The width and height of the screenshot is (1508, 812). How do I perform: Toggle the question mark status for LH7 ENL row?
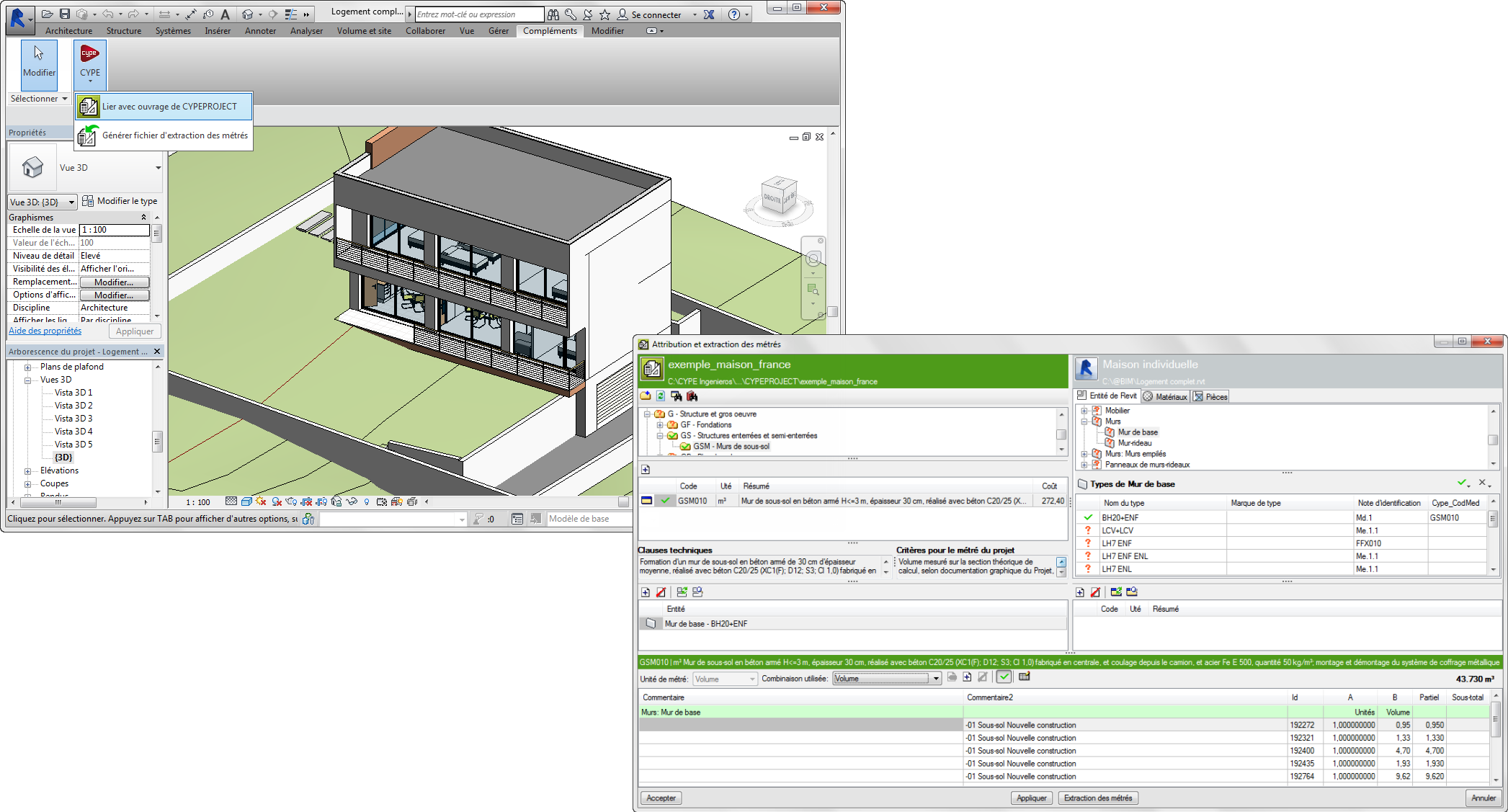tap(1088, 569)
